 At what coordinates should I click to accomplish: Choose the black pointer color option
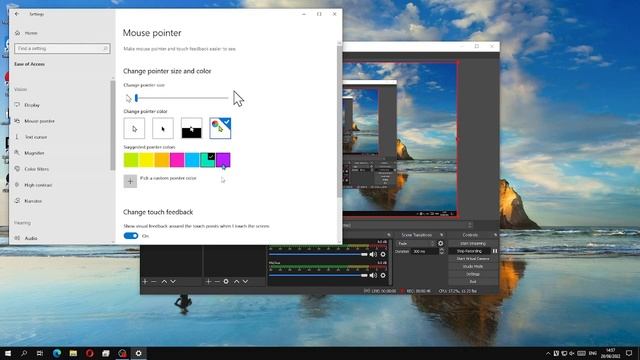(x=163, y=129)
